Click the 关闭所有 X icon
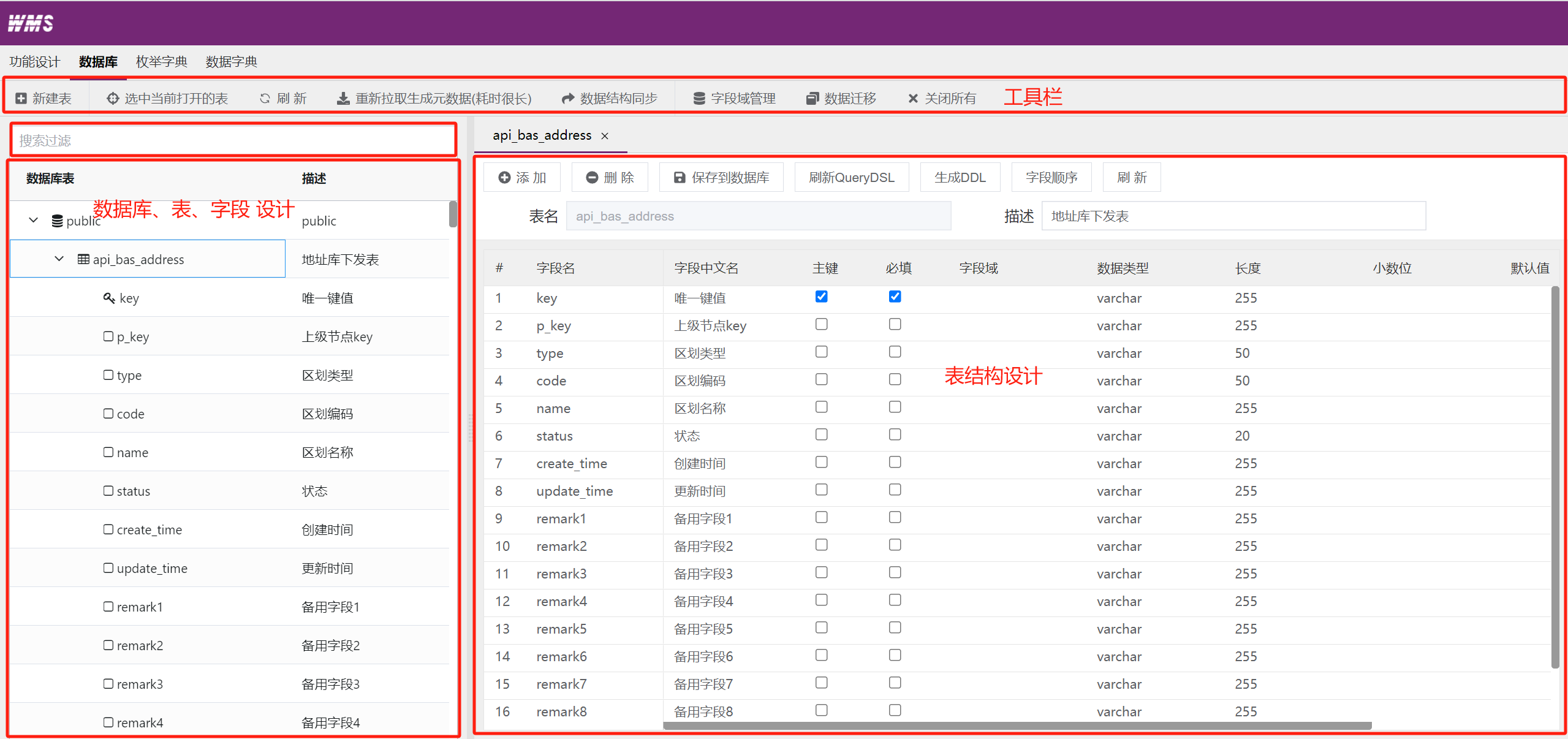Image resolution: width=1568 pixels, height=739 pixels. coord(913,98)
